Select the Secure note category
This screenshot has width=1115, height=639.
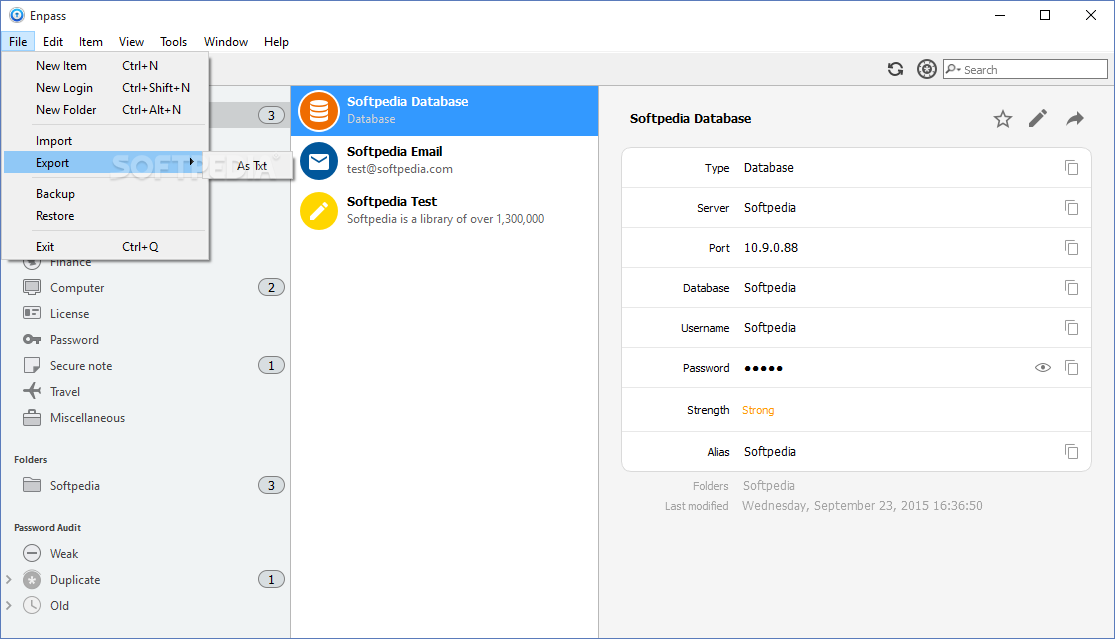(x=147, y=365)
